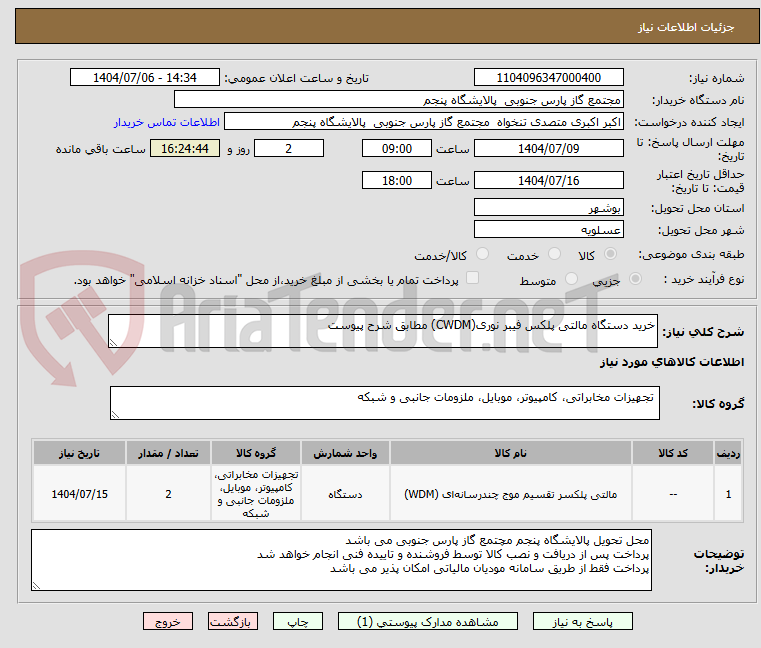This screenshot has width=761, height=648.
Task: Open 'اطلاعات تماس خریدار' link
Action: click(167, 122)
